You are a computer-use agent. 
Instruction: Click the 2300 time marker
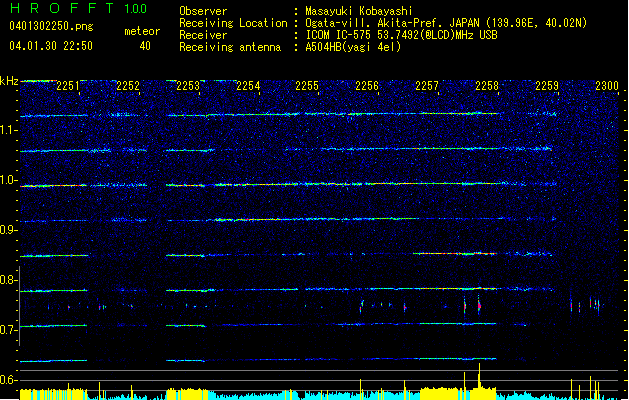[x=607, y=86]
